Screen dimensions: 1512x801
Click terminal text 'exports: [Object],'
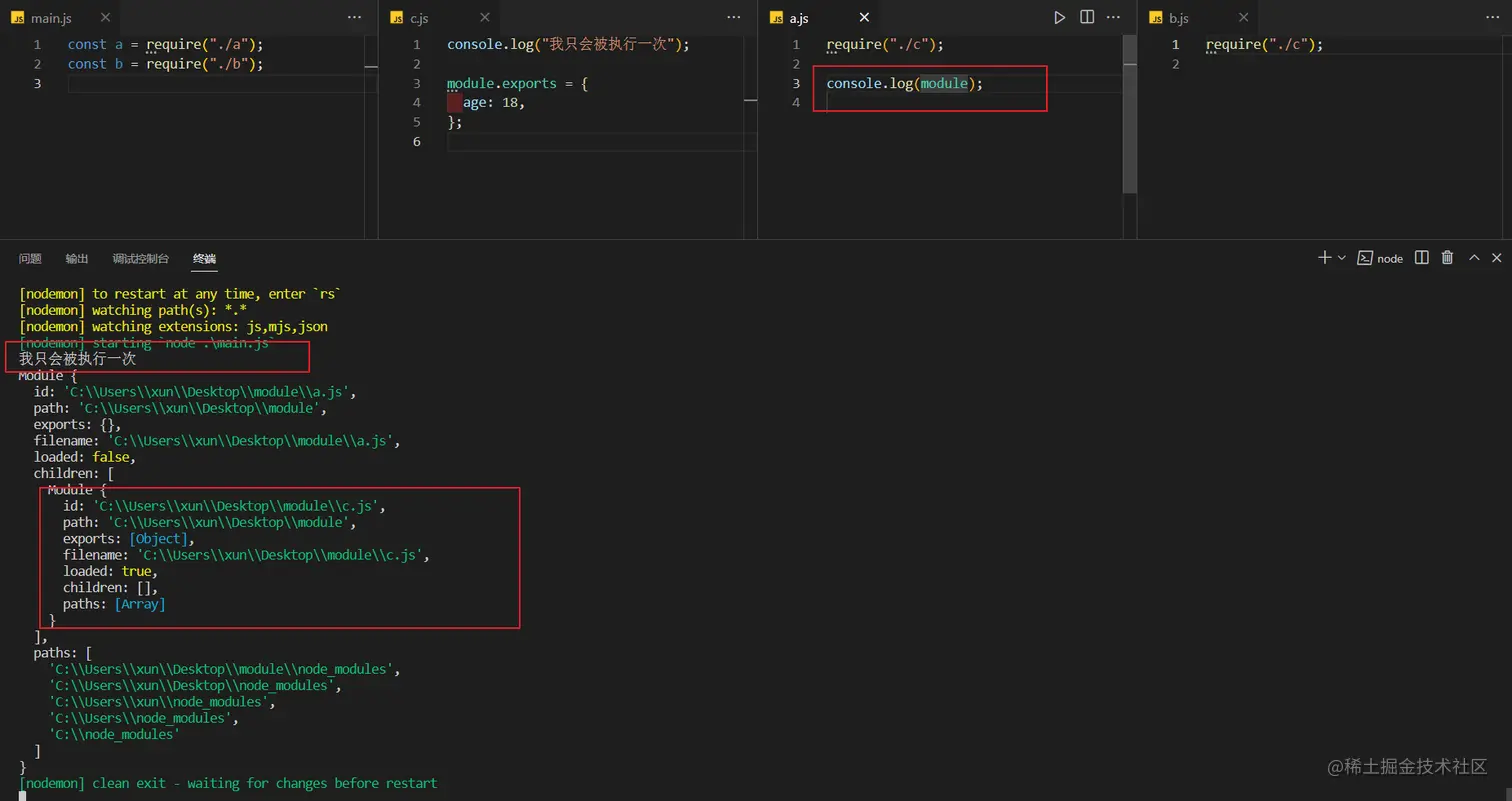click(x=129, y=538)
